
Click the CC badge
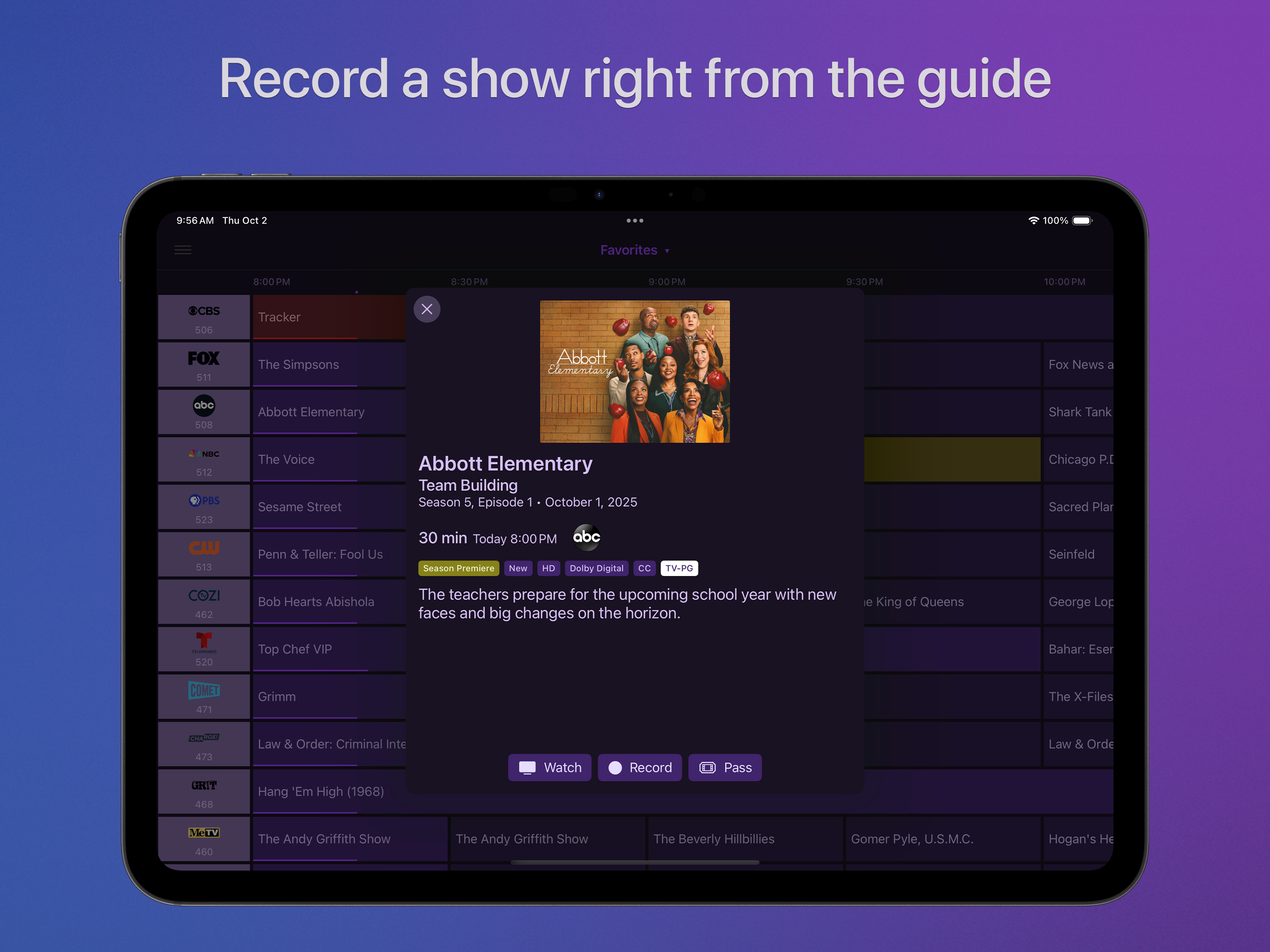(x=644, y=569)
